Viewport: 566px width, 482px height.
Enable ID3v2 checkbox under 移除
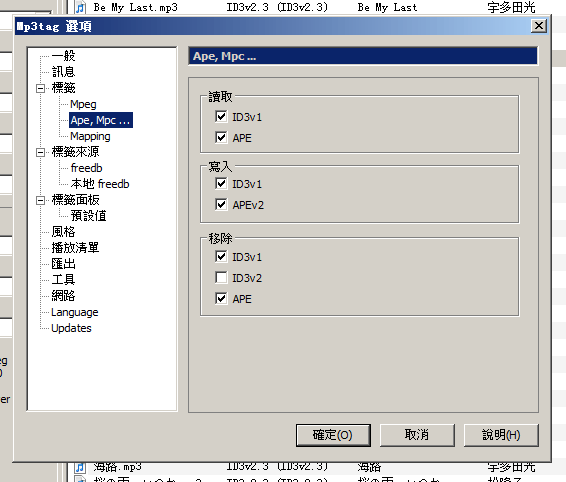[x=221, y=277]
